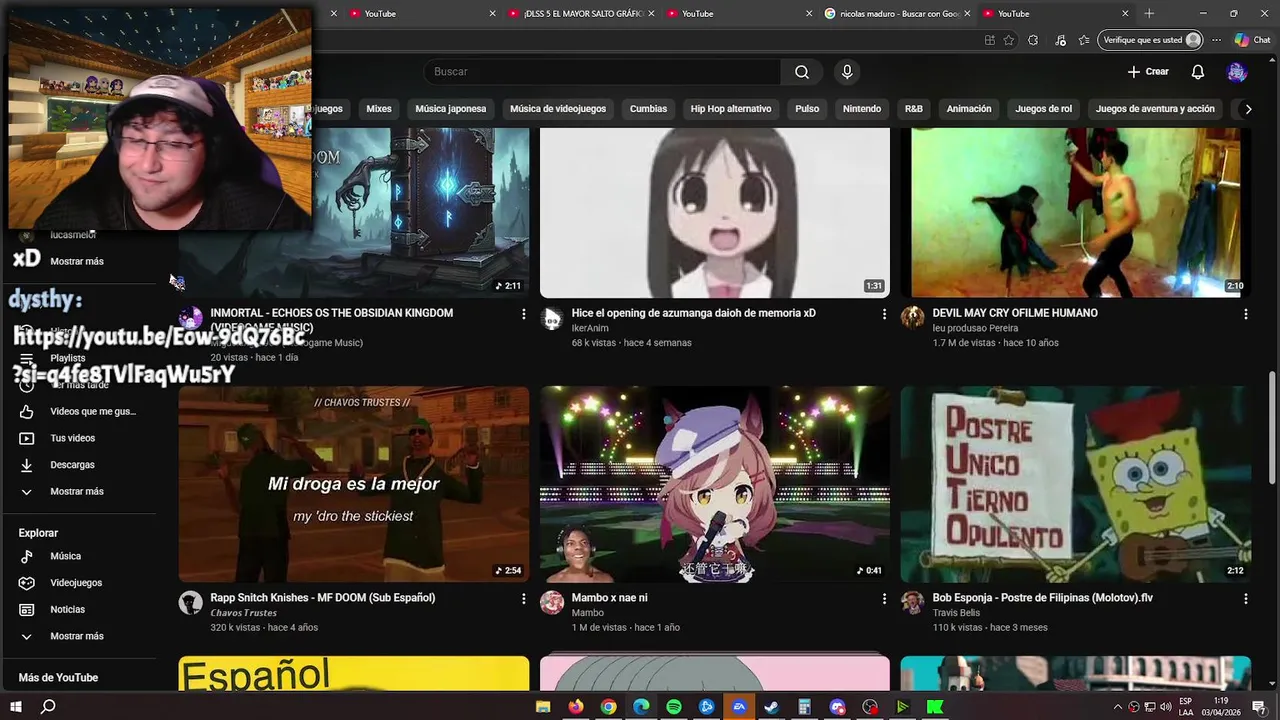Select the Cumbias filter chip
The width and height of the screenshot is (1280, 720).
point(648,109)
